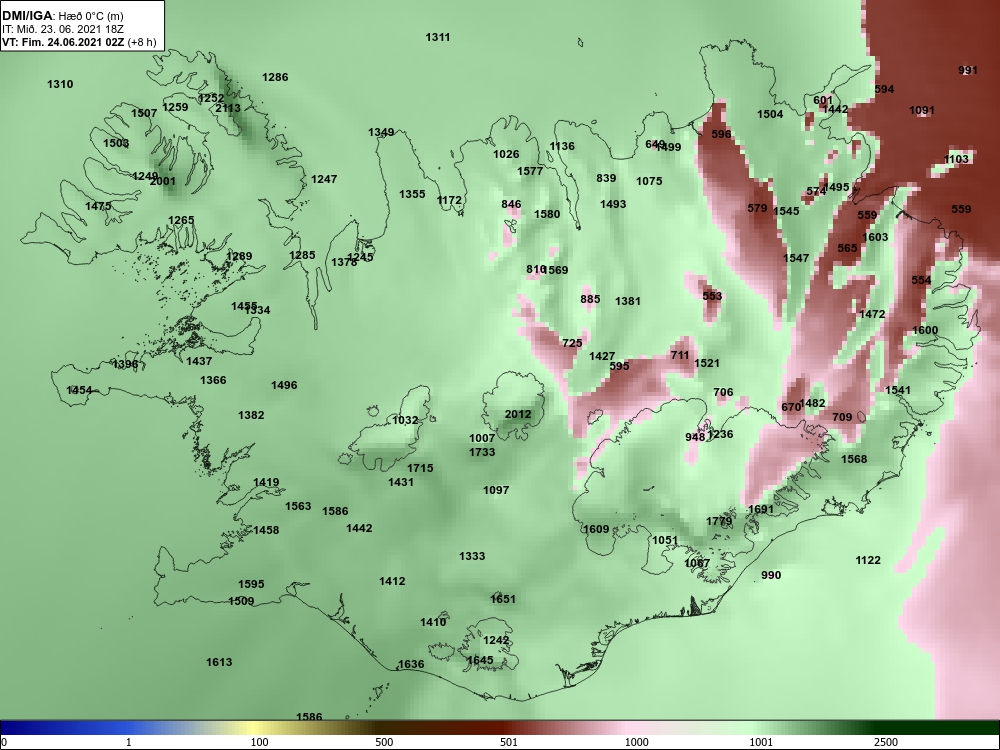The height and width of the screenshot is (750, 1000).
Task: Click the 'VT: Fim. 24.06.2021 02Z' valid time line
Action: click(62, 42)
